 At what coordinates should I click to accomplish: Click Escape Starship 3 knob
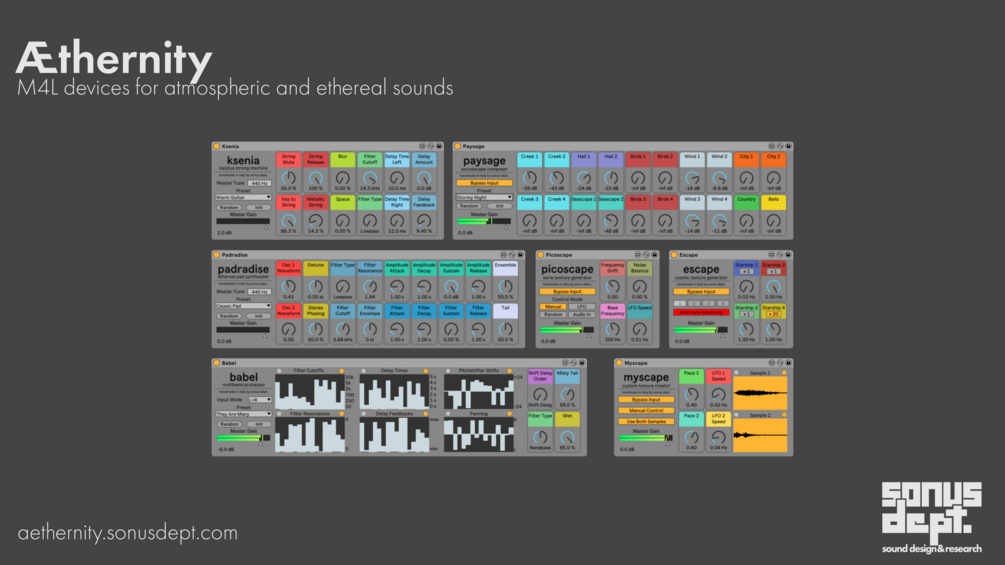coord(774,287)
